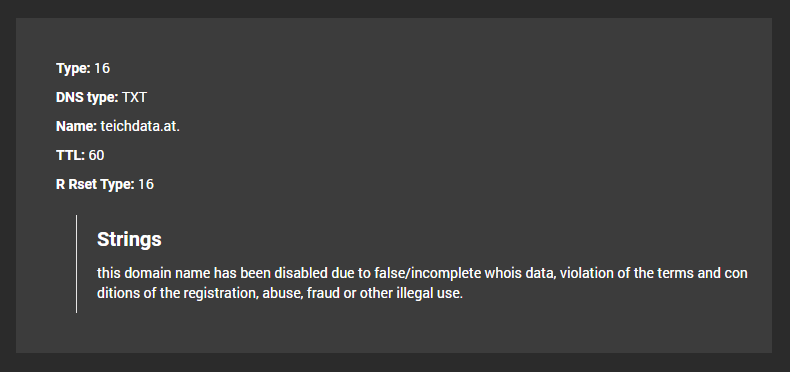Screen dimensions: 790x372
Task: Select the teichdata.at. domain name
Action: pyautogui.click(x=140, y=126)
